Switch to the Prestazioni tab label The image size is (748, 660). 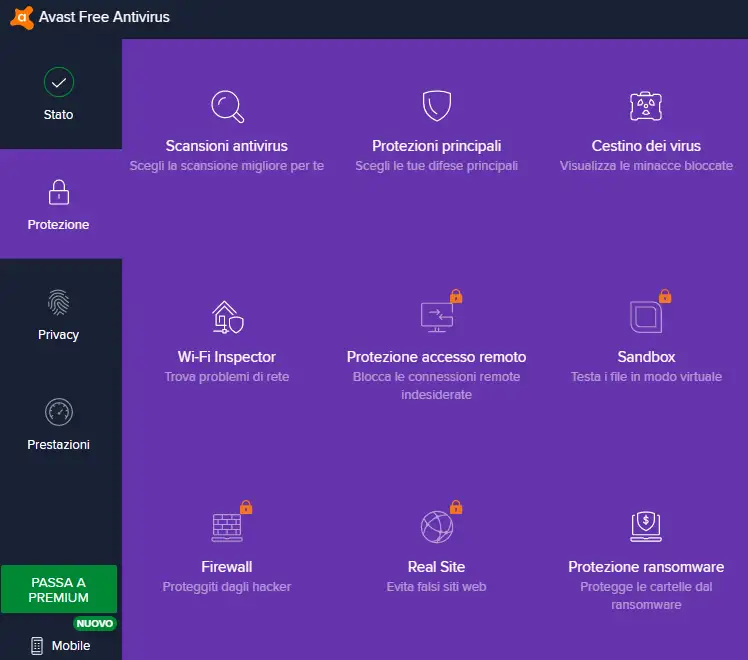click(59, 444)
